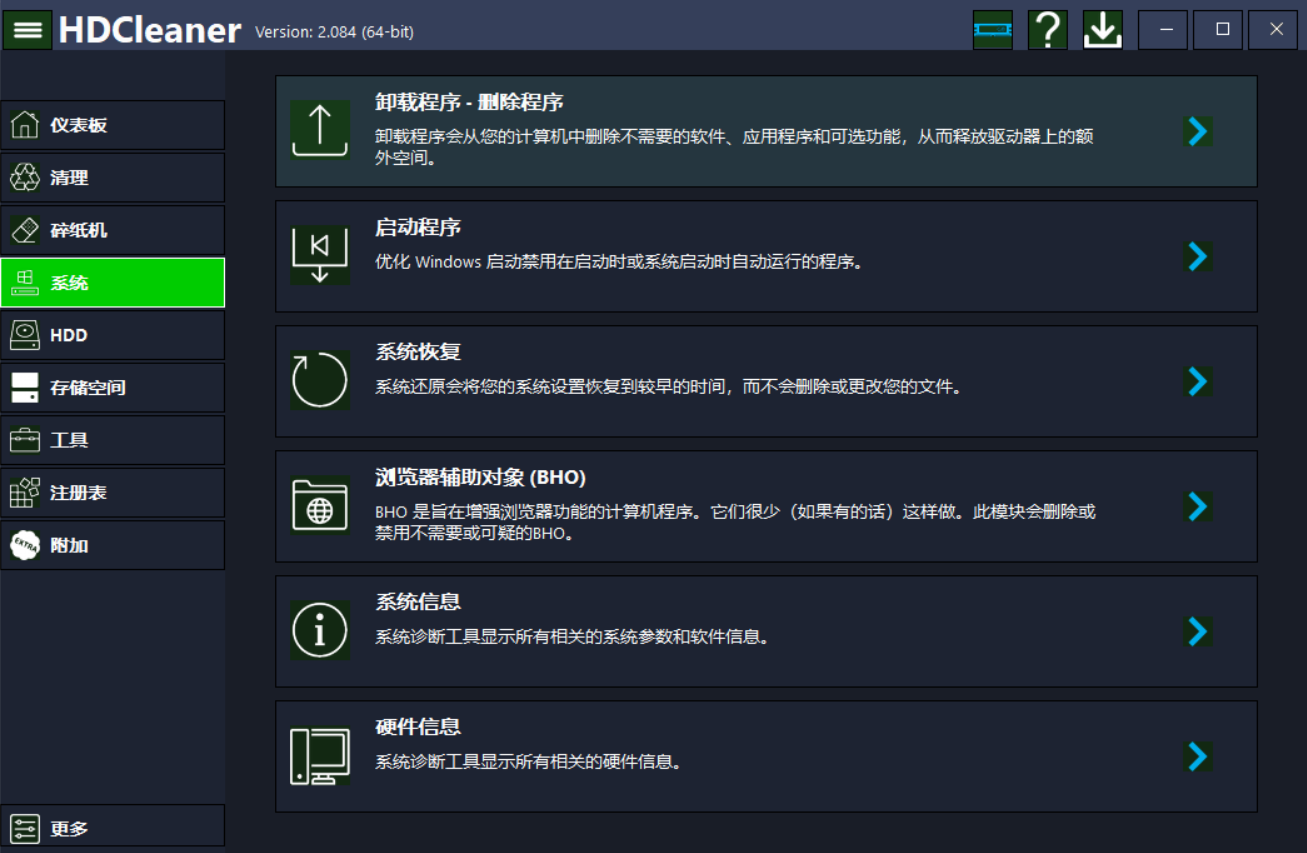Click the recycle icon for 清理
Viewport: 1307px width, 853px height.
25,178
